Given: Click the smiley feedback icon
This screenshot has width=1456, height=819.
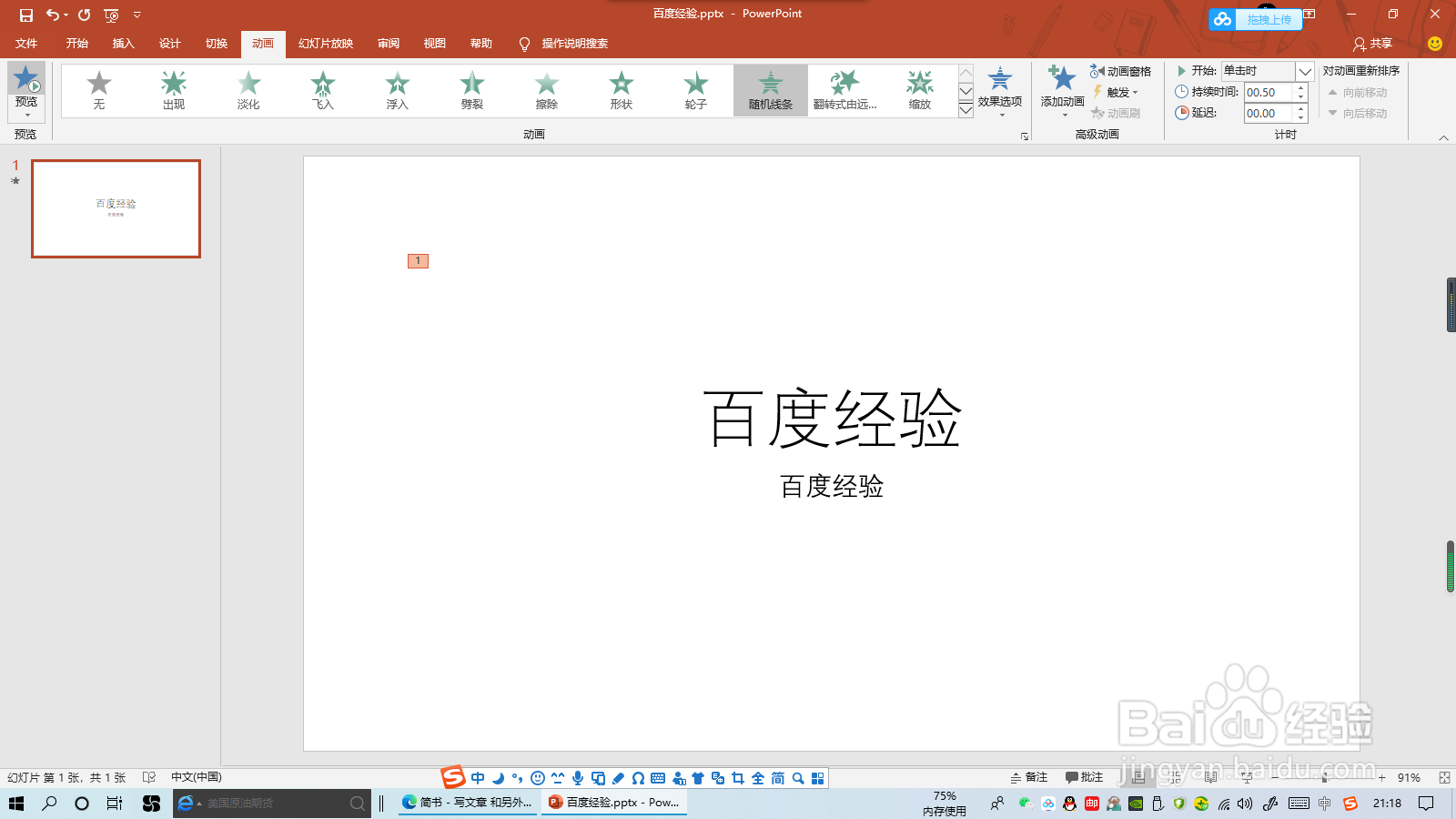Looking at the screenshot, I should pos(1435,44).
